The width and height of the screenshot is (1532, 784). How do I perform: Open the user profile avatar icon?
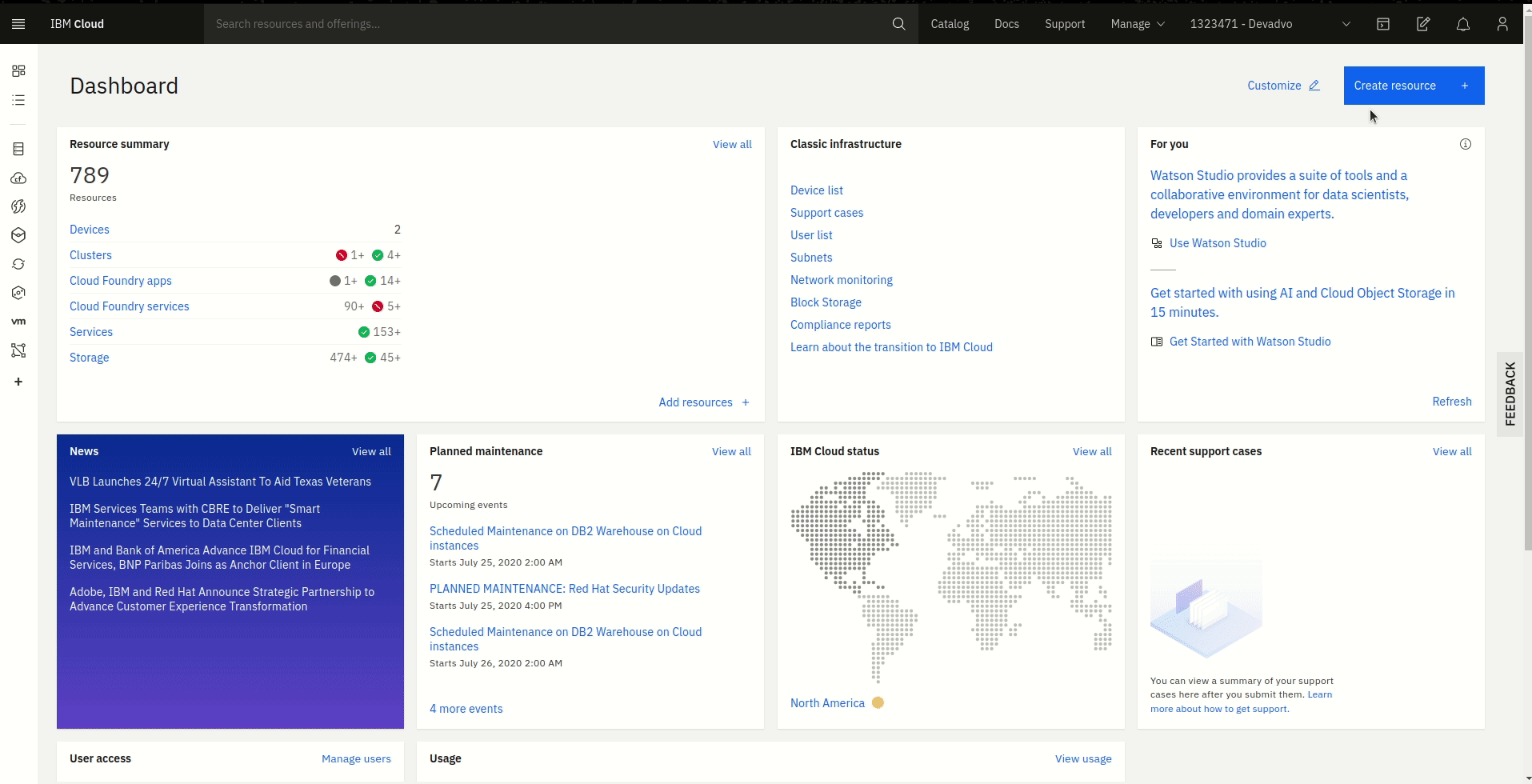1502,24
